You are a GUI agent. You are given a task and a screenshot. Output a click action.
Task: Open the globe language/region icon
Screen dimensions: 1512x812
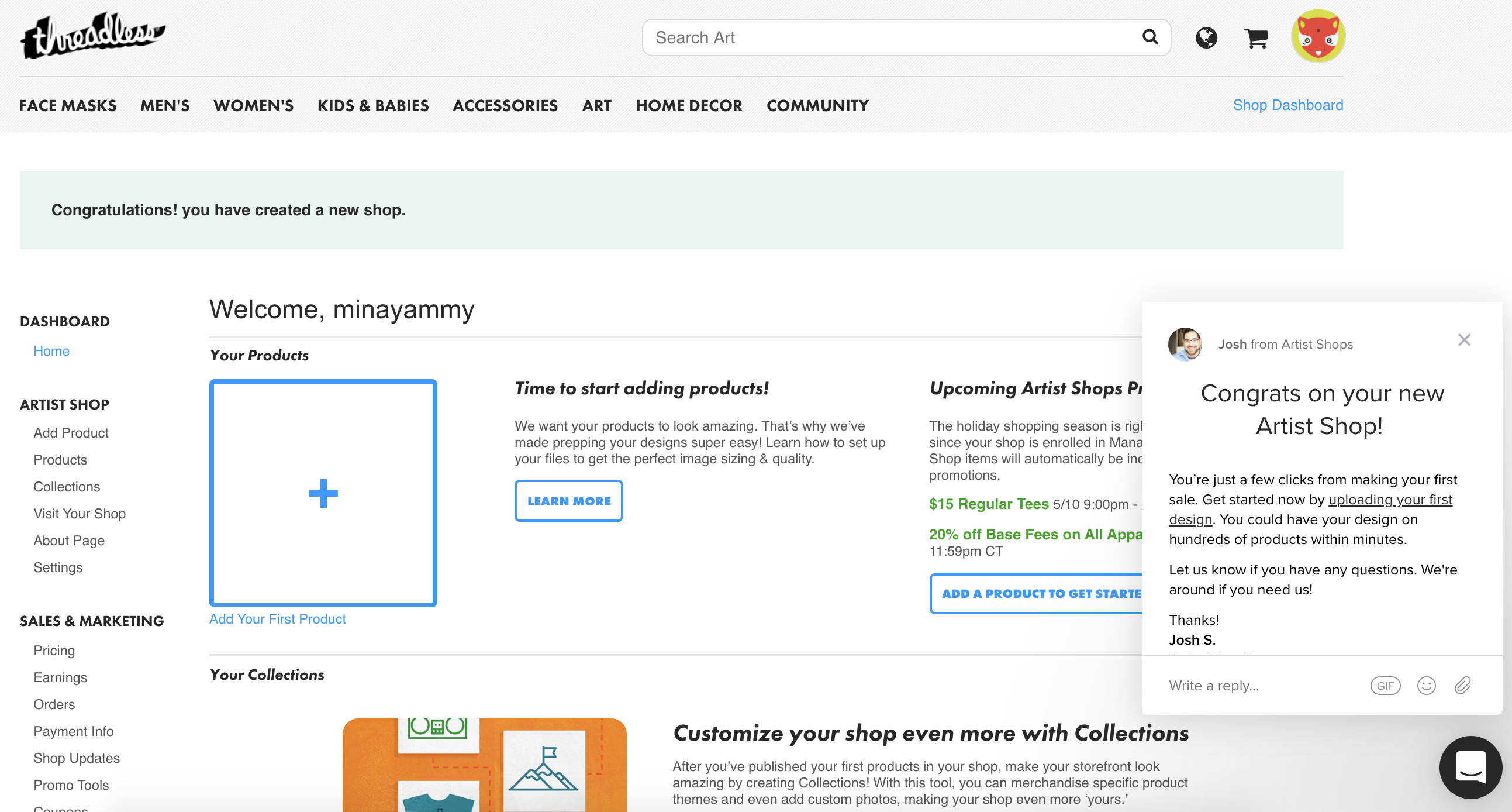pos(1206,38)
